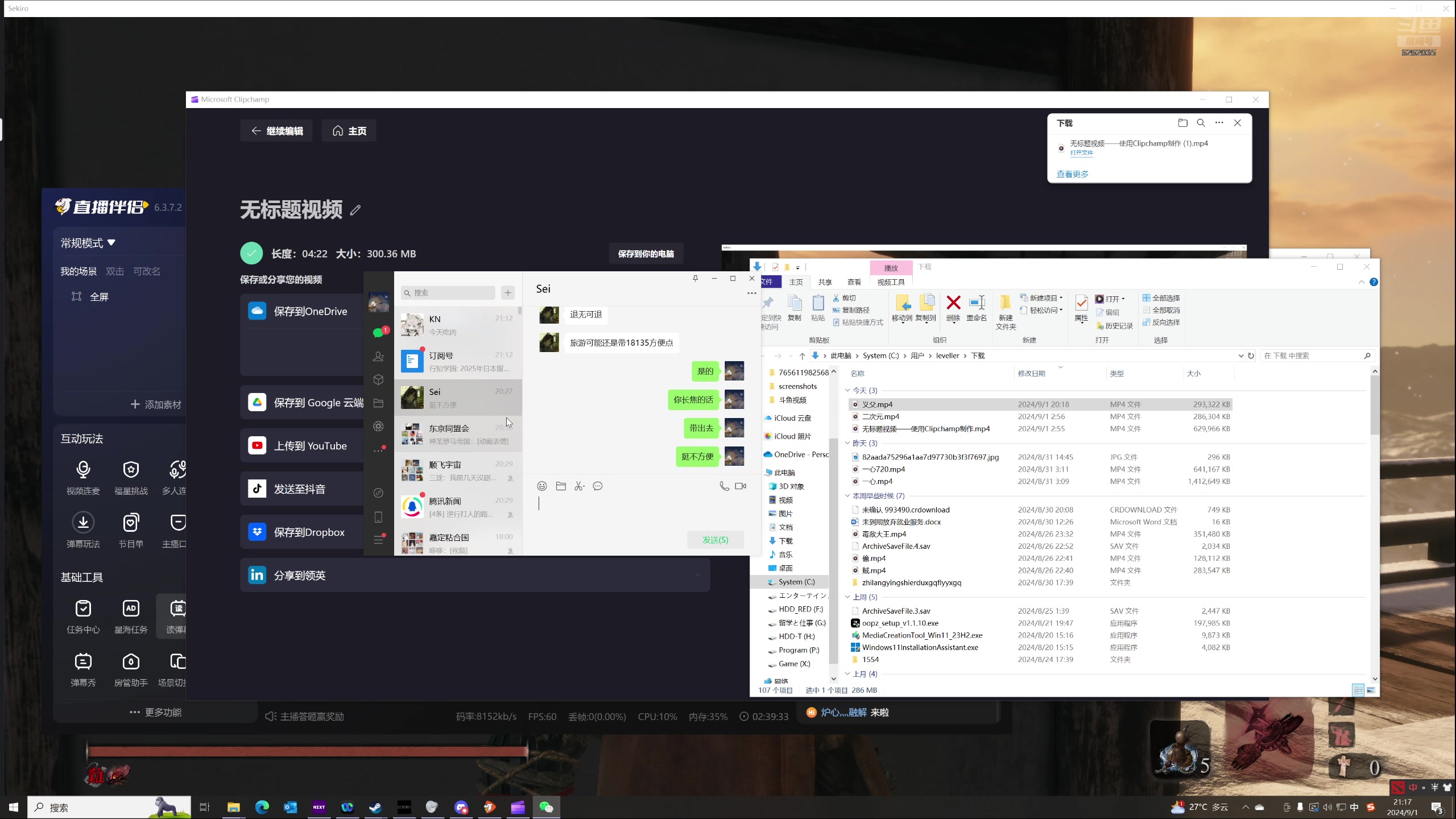Viewport: 1456px width, 819px height.
Task: Switch Explorer to large thumbnails view layout
Action: (1371, 690)
